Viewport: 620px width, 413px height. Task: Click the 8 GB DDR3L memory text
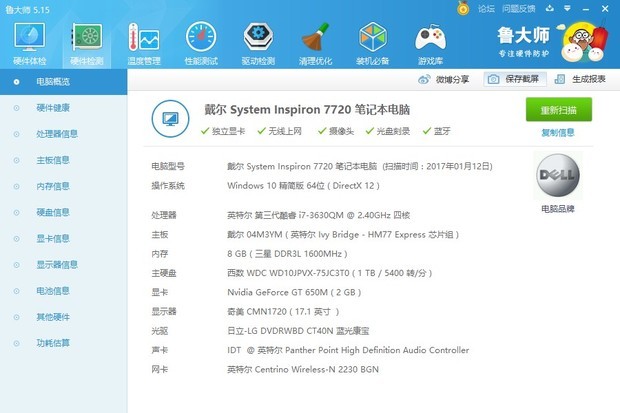point(287,254)
